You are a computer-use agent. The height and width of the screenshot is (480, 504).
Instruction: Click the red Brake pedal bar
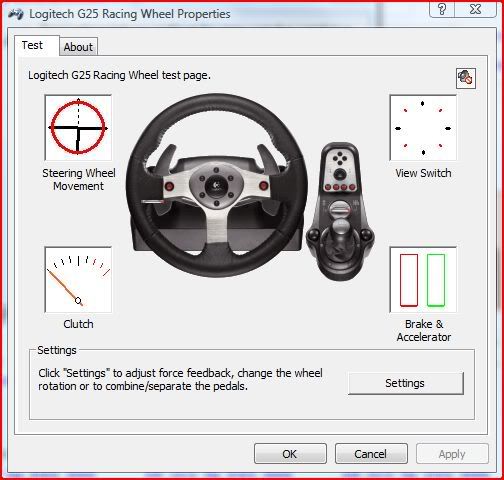click(409, 280)
